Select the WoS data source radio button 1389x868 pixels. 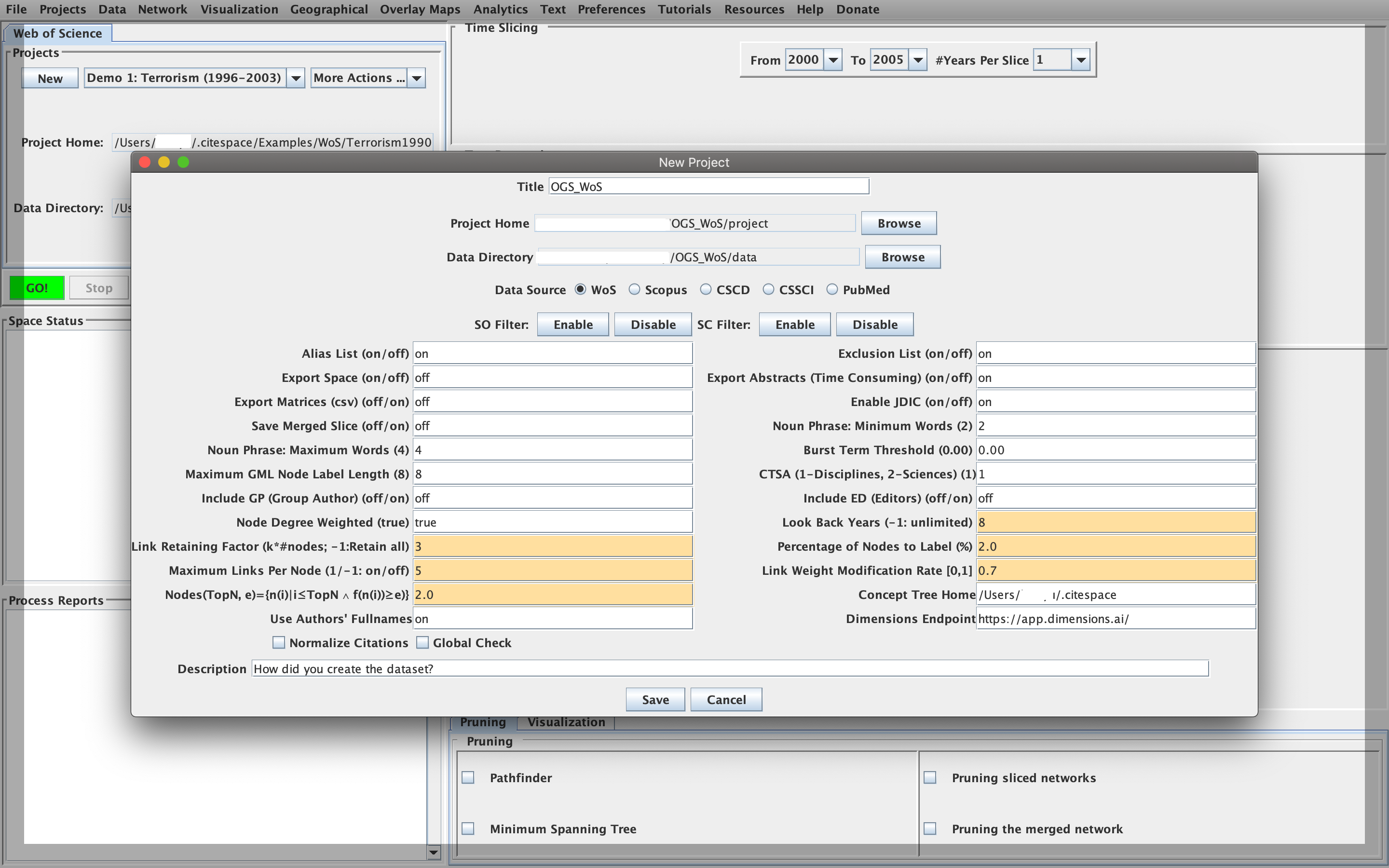580,290
